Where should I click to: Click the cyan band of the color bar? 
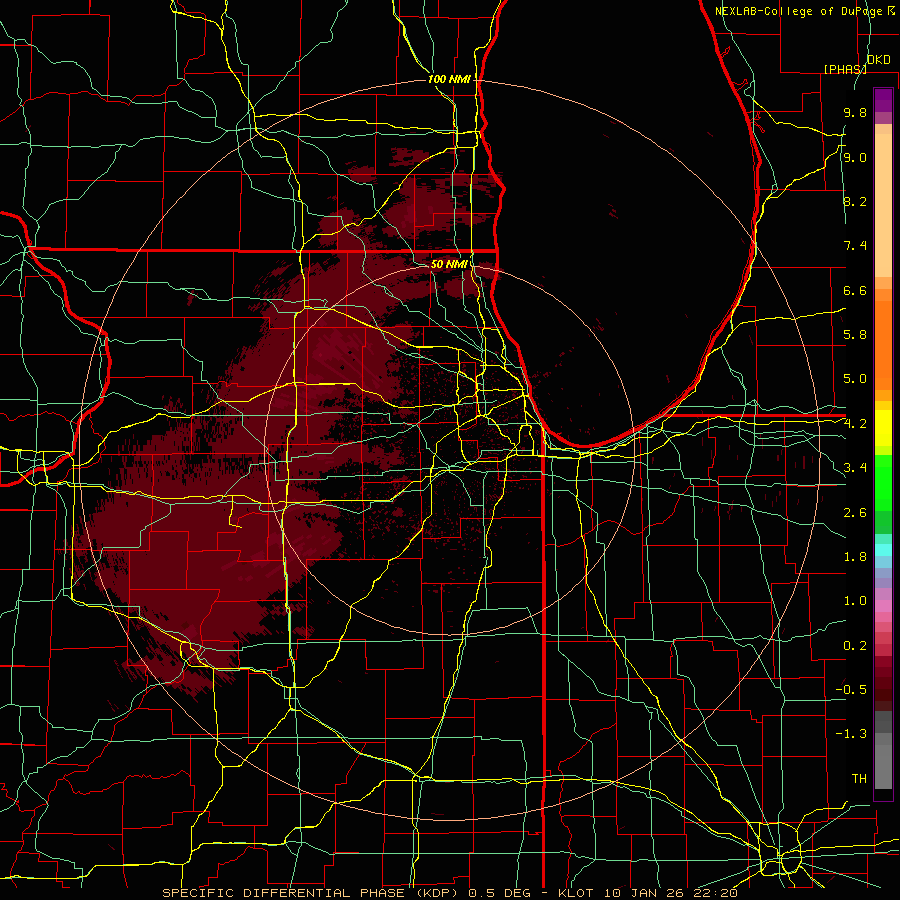883,549
